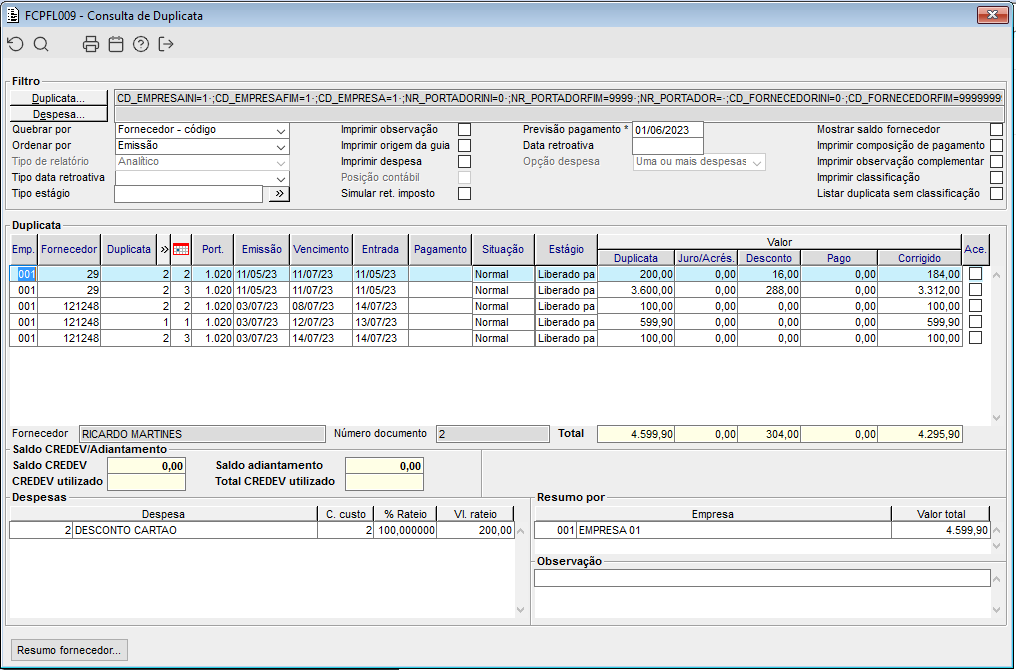Click the red calendar column header icon
Image resolution: width=1016 pixels, height=670 pixels.
[181, 249]
